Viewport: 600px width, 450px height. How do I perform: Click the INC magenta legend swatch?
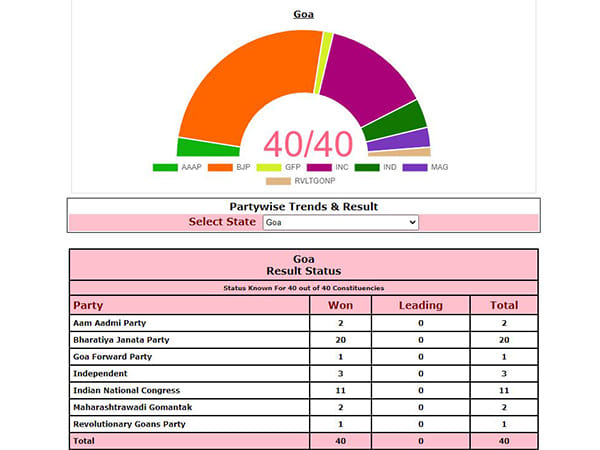(319, 167)
